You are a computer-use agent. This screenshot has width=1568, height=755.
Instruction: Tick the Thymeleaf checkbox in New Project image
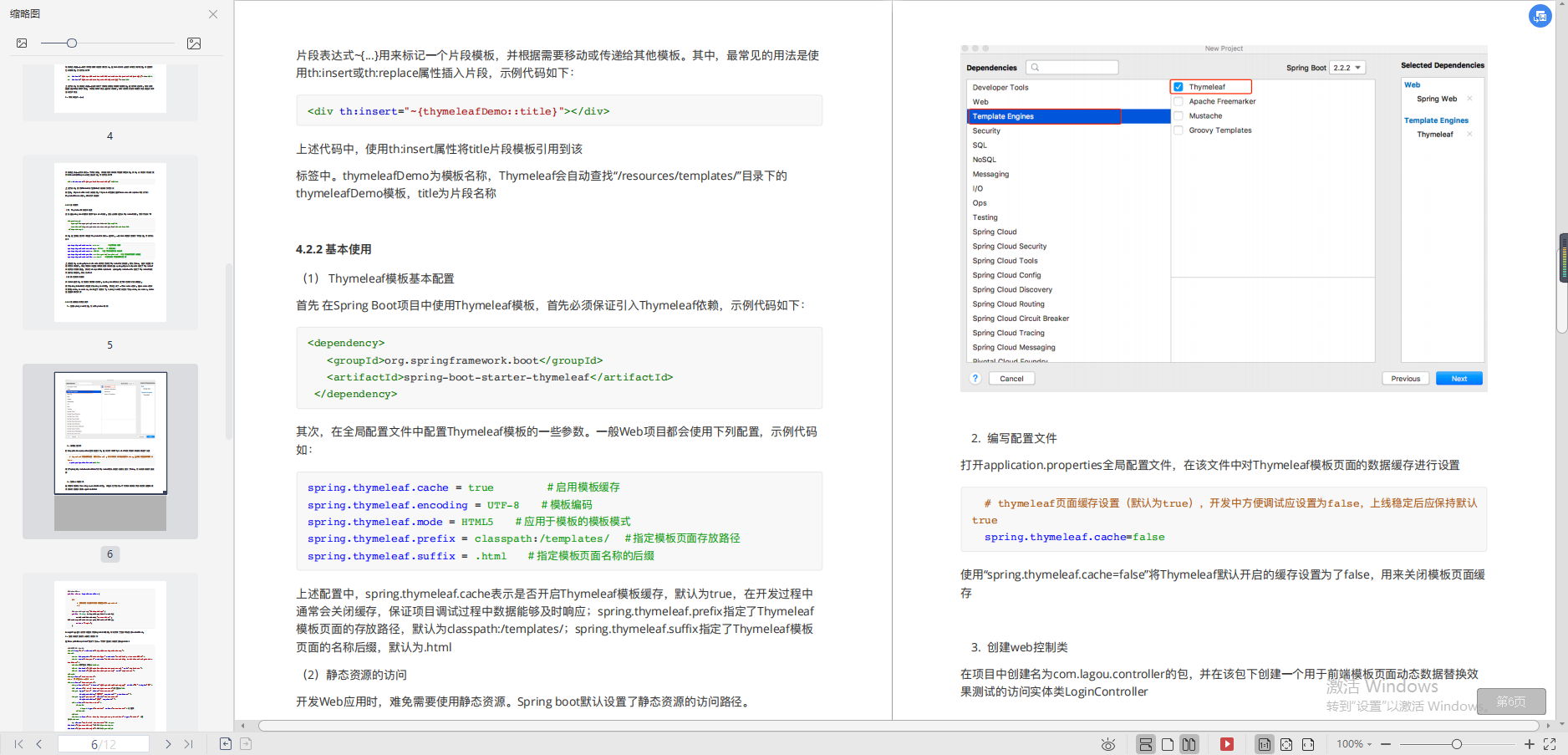pos(1179,87)
